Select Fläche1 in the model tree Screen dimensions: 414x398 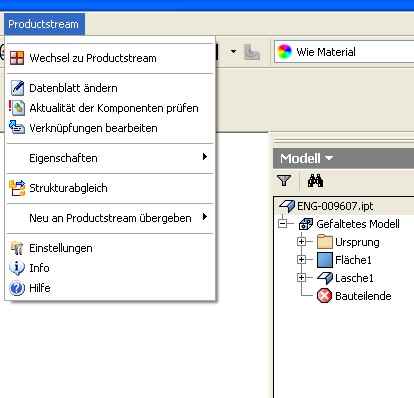tap(353, 260)
